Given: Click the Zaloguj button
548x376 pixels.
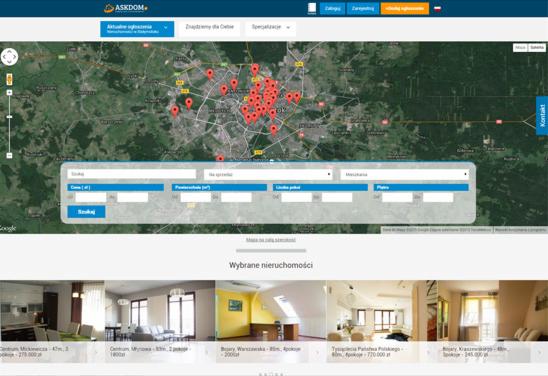Looking at the screenshot, I should click(332, 8).
